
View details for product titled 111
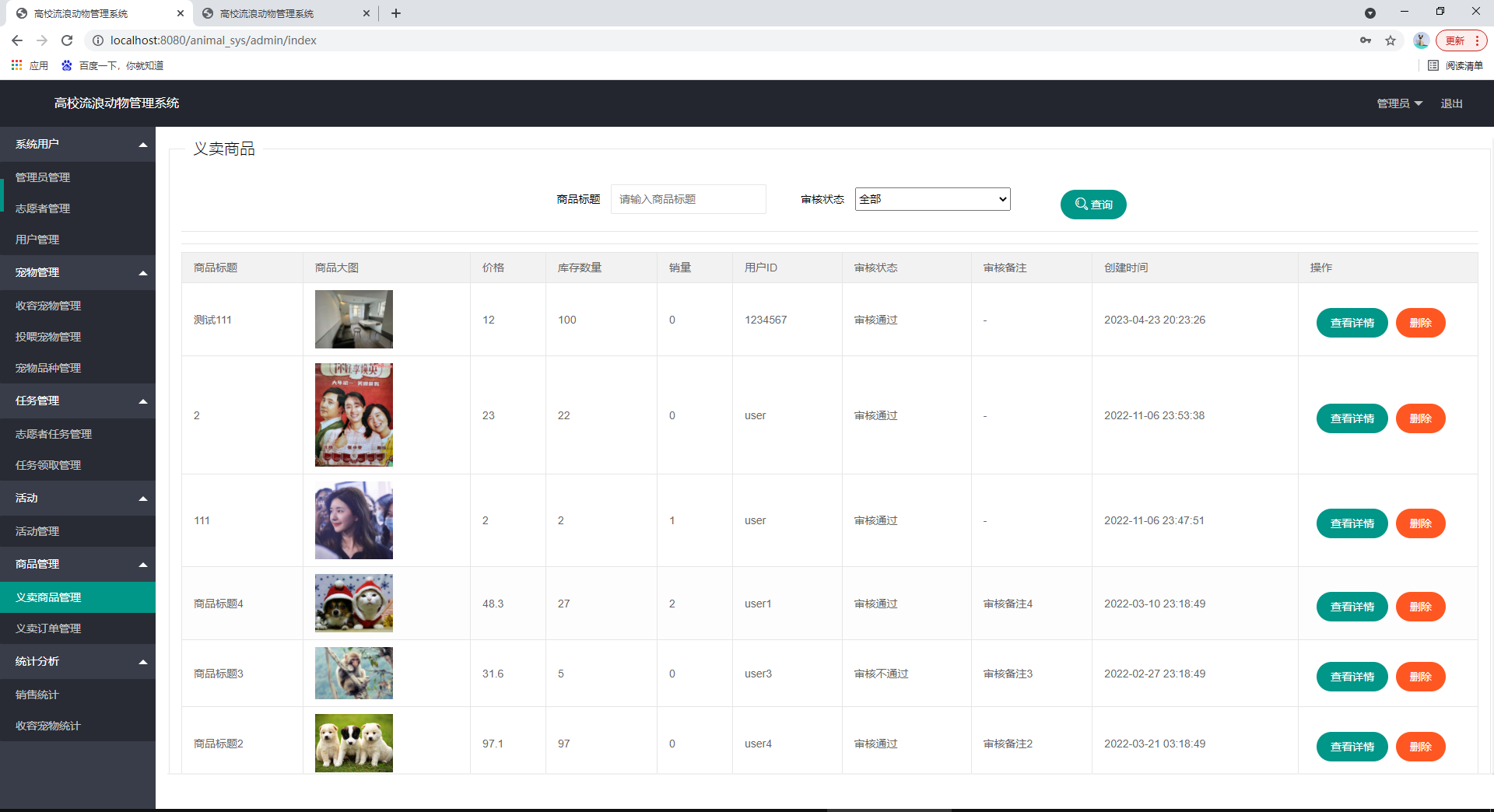(1352, 523)
